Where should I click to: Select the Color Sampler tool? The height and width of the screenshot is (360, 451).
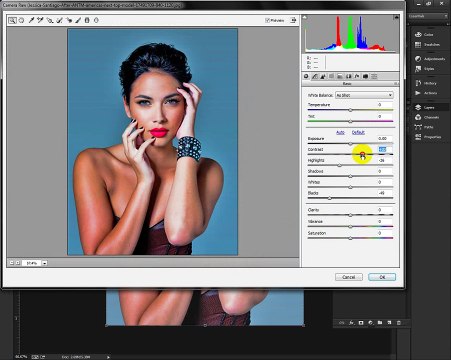40,20
